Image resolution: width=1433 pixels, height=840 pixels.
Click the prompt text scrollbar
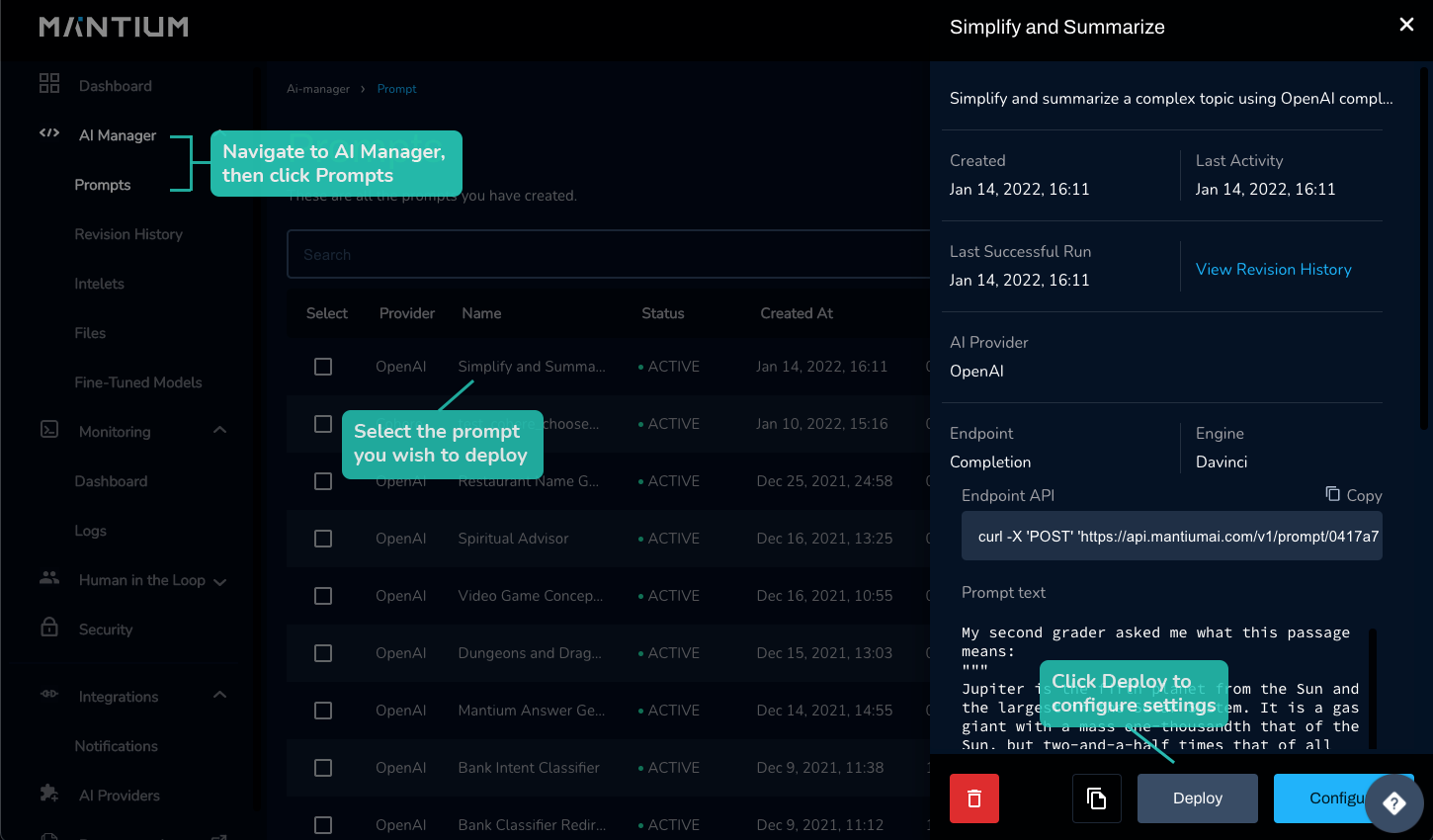pos(1373,689)
